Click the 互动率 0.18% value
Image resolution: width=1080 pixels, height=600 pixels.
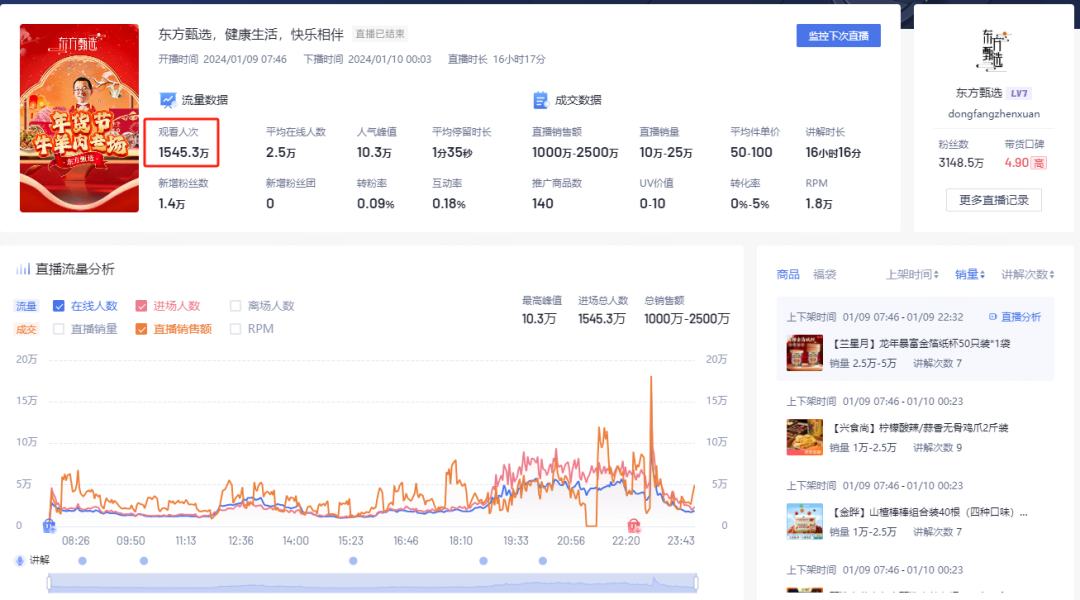click(x=448, y=204)
